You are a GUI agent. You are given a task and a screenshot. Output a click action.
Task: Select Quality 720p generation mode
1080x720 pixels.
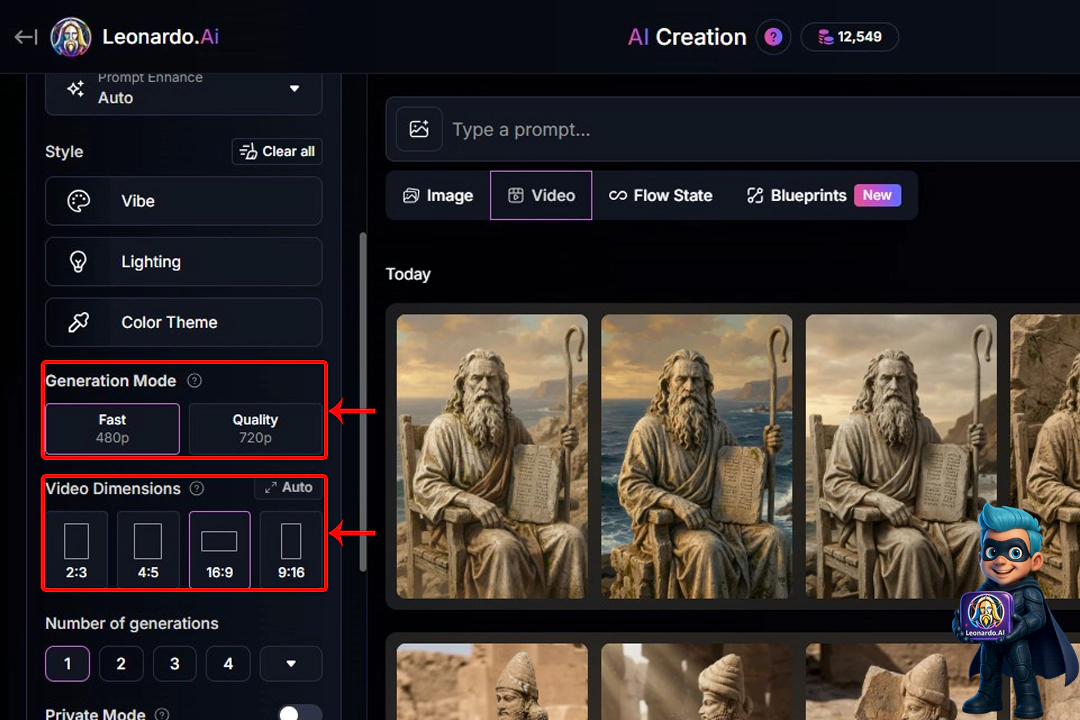pyautogui.click(x=255, y=428)
